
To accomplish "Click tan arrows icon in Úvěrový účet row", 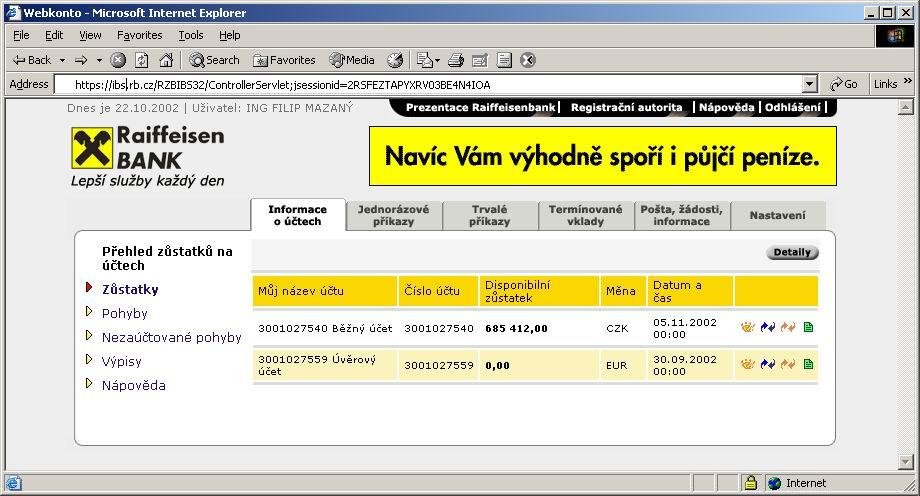I will click(788, 365).
